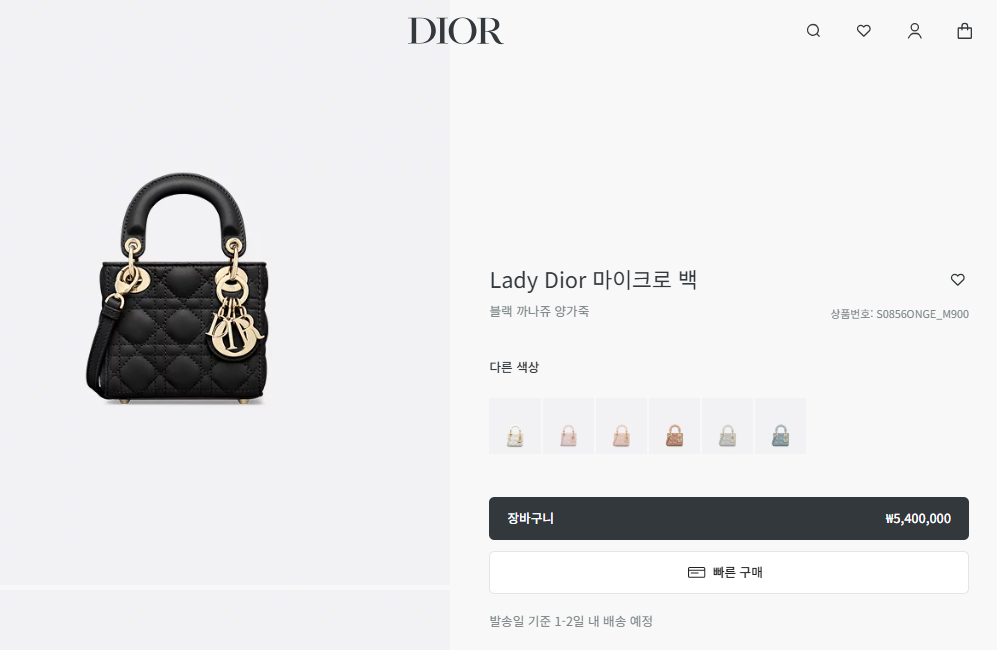Pick the blue bag color thumbnail
The width and height of the screenshot is (997, 650).
(780, 426)
